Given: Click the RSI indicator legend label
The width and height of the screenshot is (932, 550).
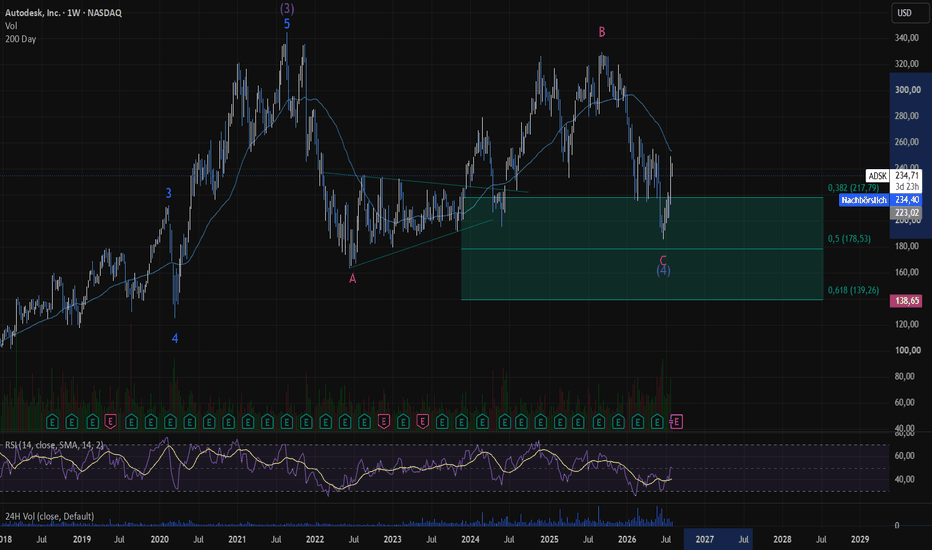Looking at the screenshot, I should 54,445.
